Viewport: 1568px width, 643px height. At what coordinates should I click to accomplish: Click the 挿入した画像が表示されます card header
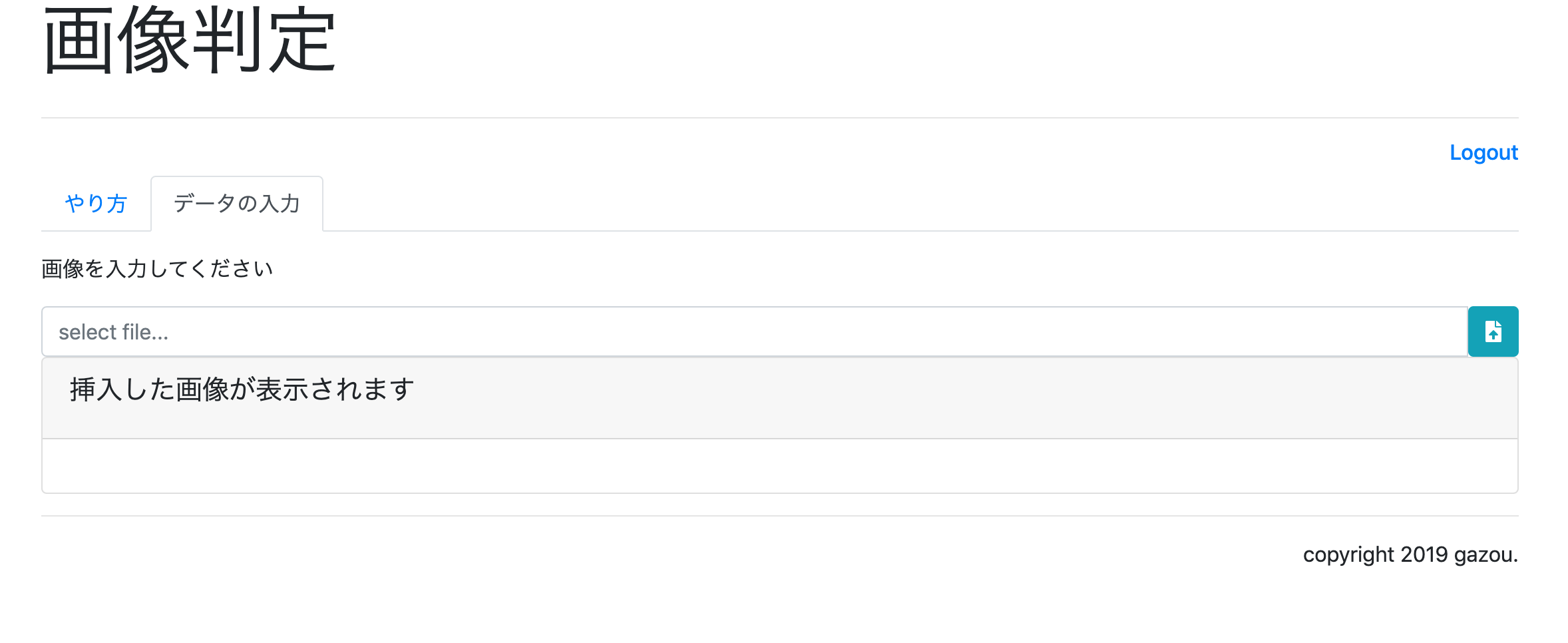click(780, 398)
